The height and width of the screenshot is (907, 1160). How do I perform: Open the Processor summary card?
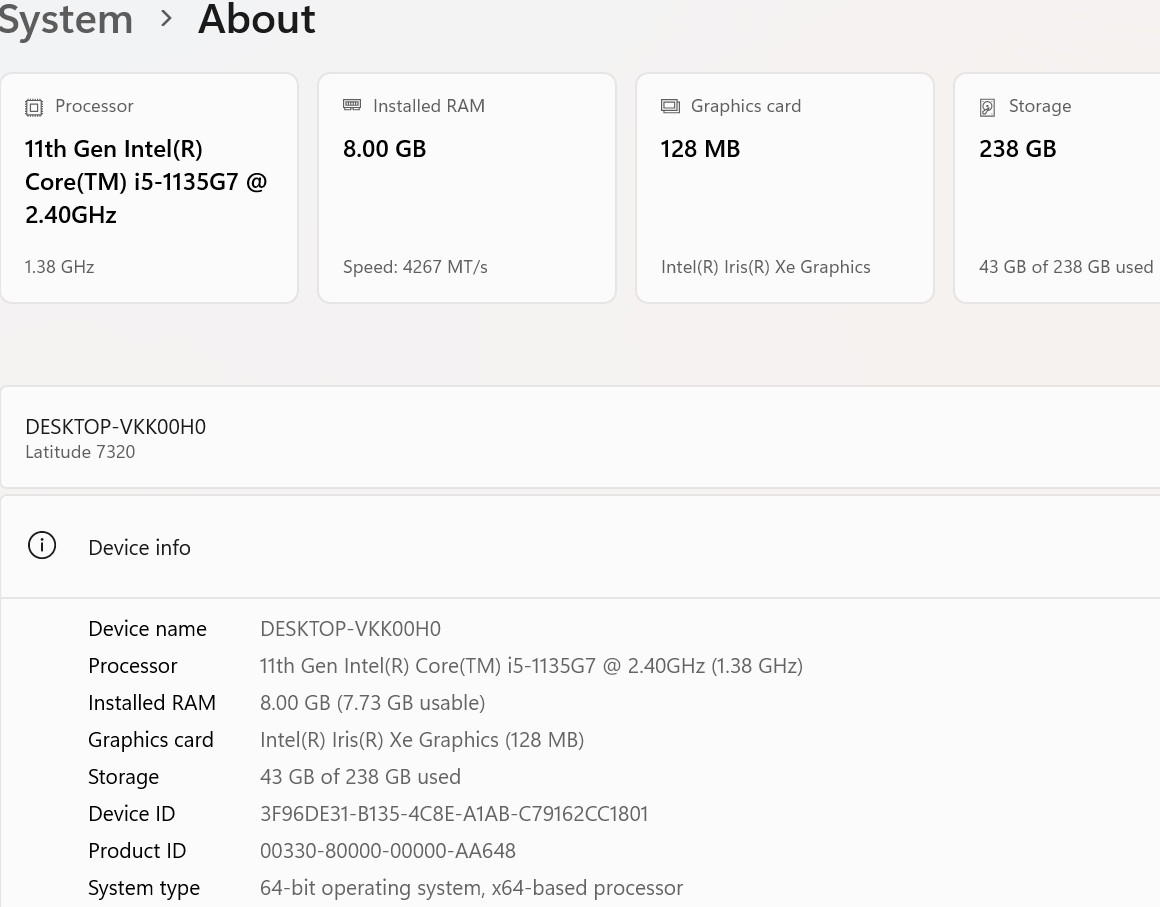(x=149, y=188)
